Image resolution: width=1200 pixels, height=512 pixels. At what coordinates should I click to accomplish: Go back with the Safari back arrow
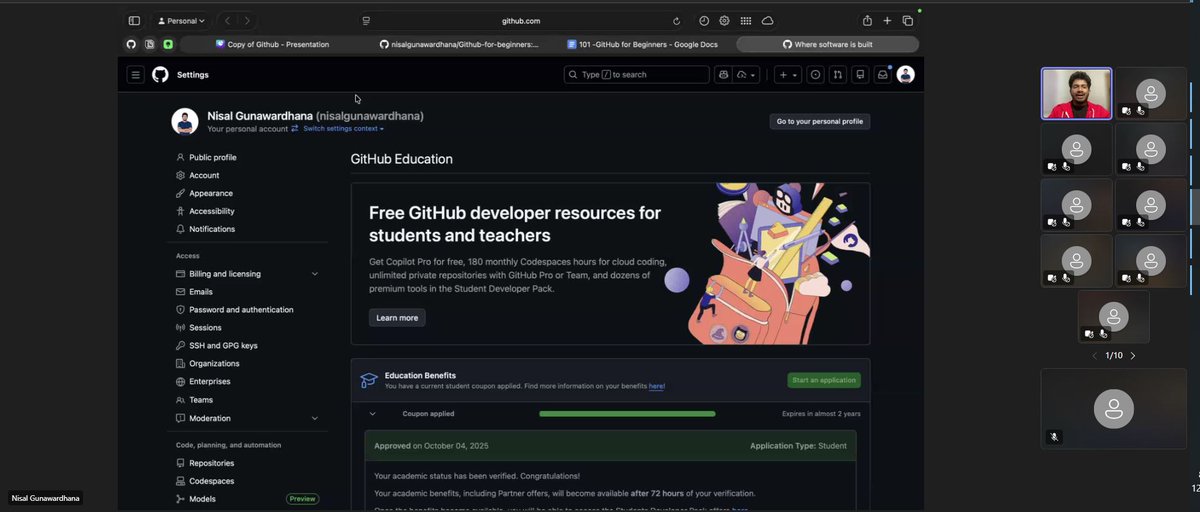(228, 20)
